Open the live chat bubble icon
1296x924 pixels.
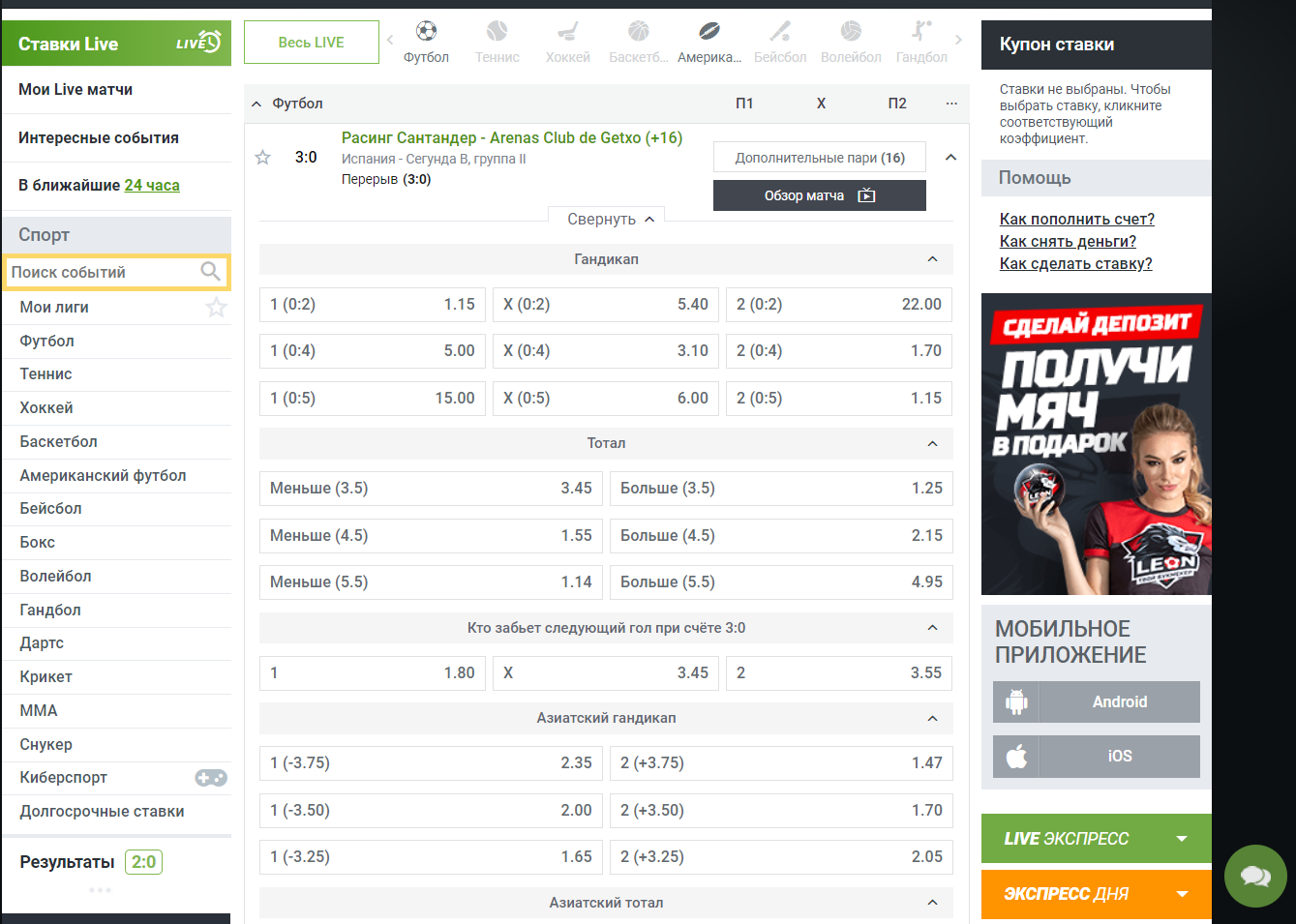pos(1255,876)
